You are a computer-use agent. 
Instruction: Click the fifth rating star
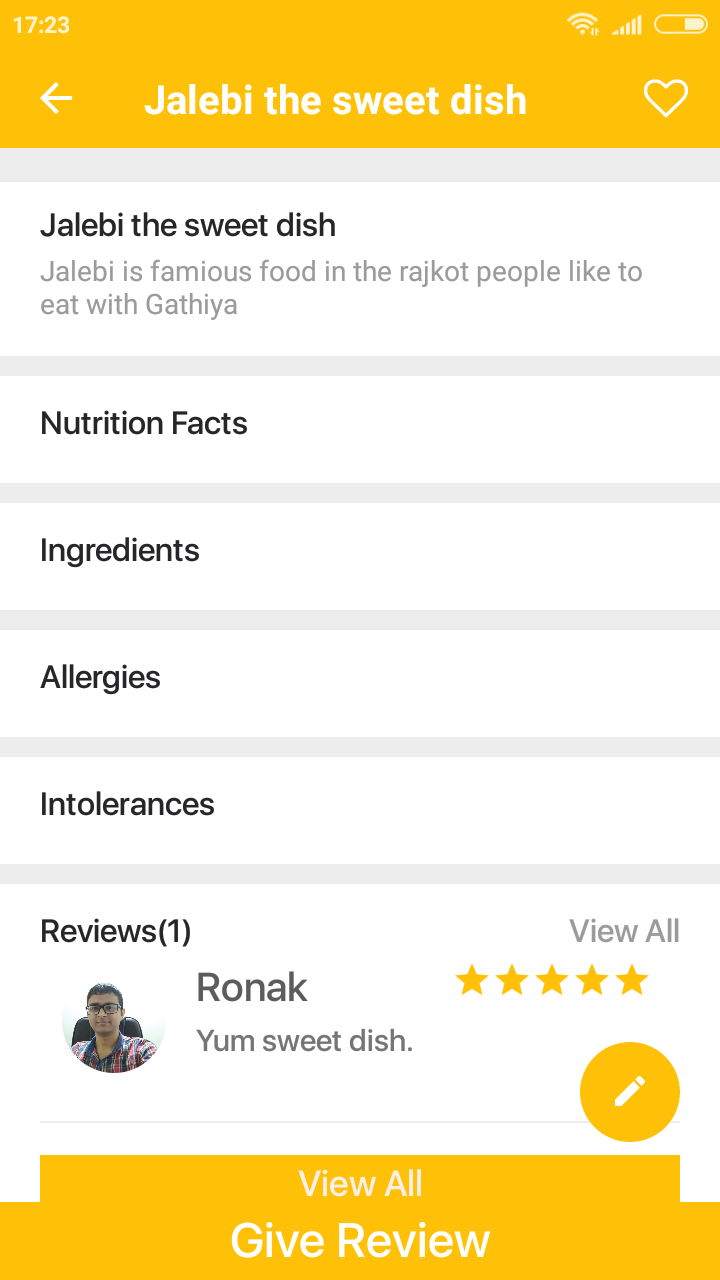[631, 981]
